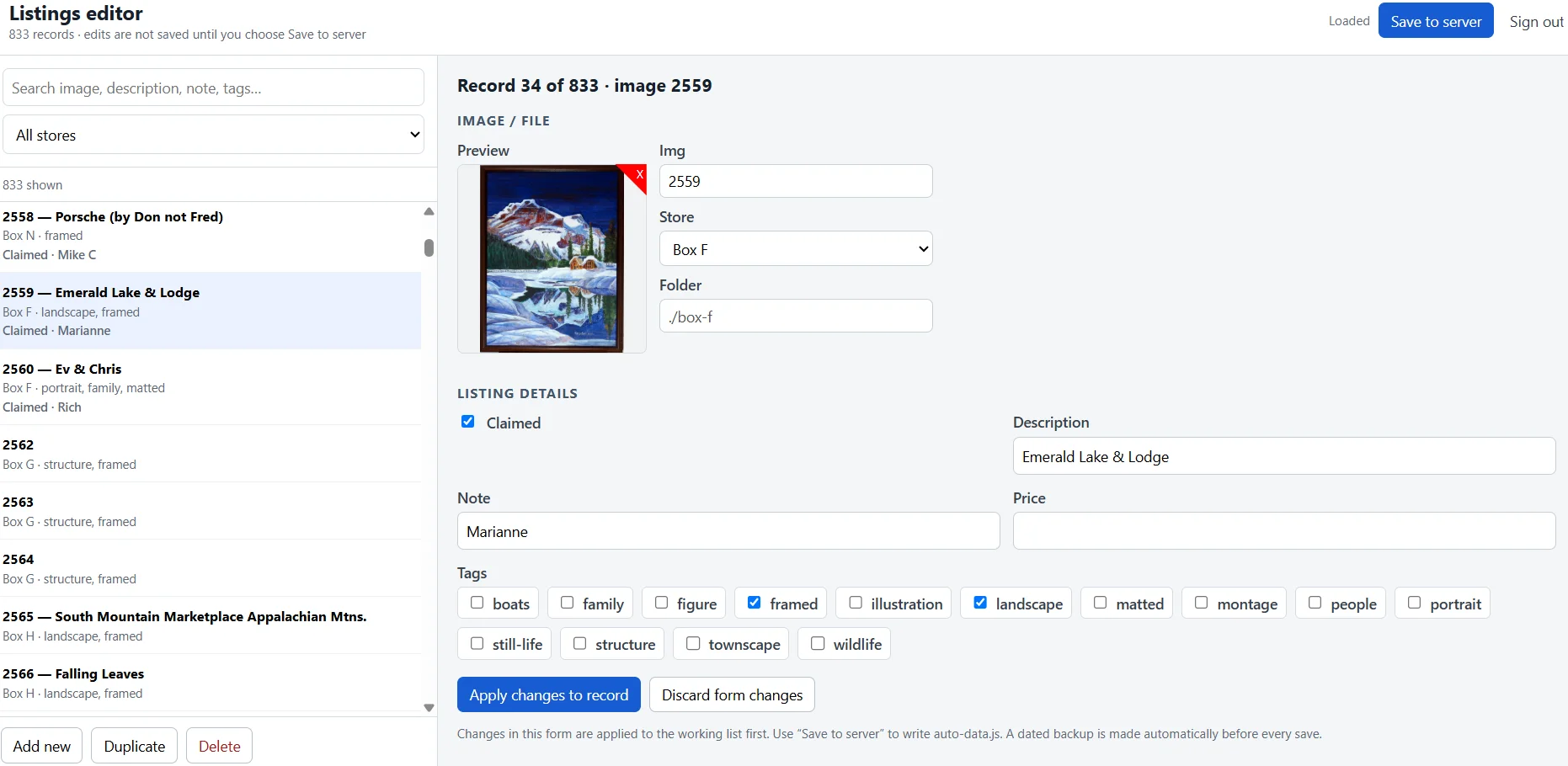This screenshot has height=766, width=1568.
Task: Tick the matted tag checkbox
Action: point(1100,603)
